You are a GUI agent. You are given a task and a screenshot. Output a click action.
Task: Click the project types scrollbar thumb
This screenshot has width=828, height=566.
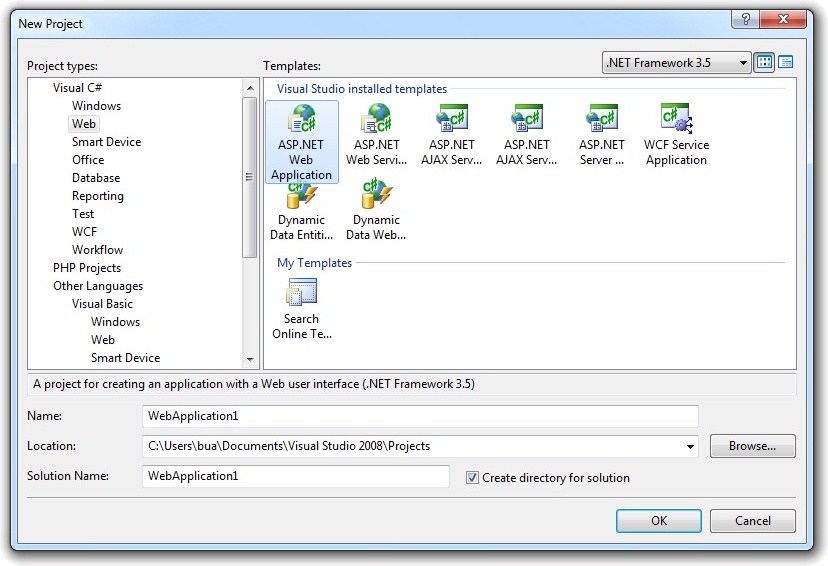[249, 177]
